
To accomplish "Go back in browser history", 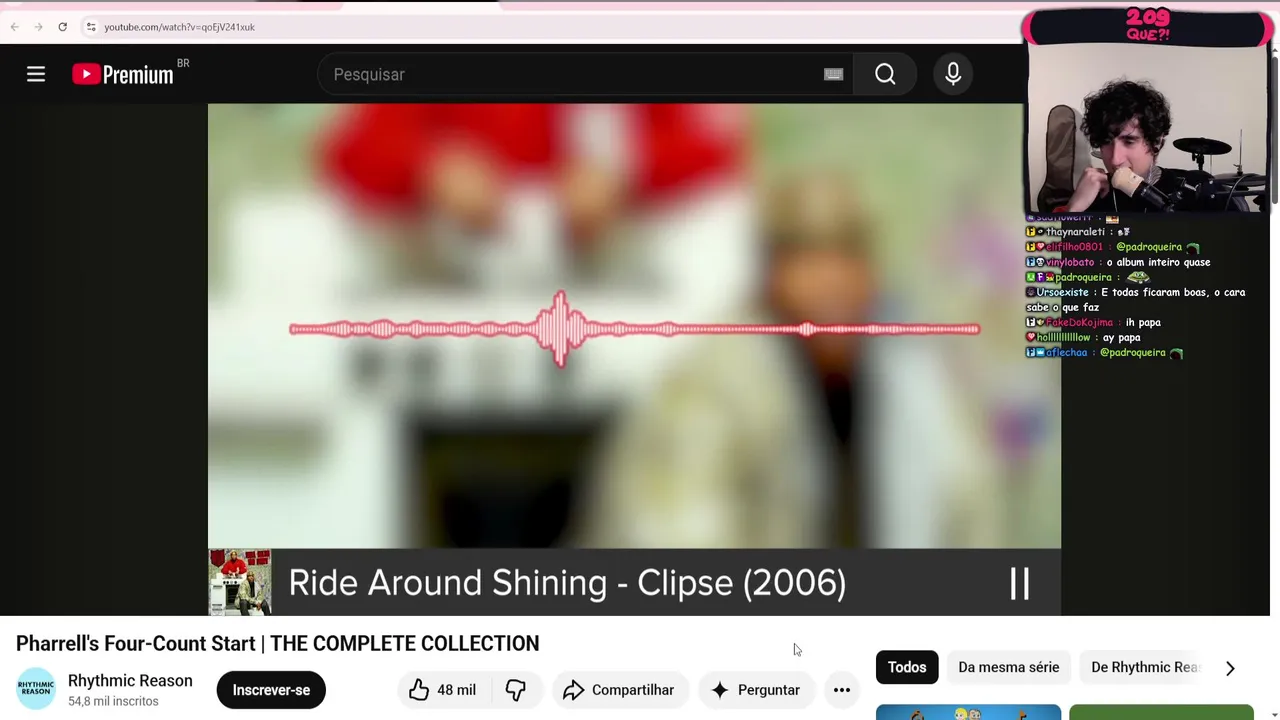I will tap(14, 27).
